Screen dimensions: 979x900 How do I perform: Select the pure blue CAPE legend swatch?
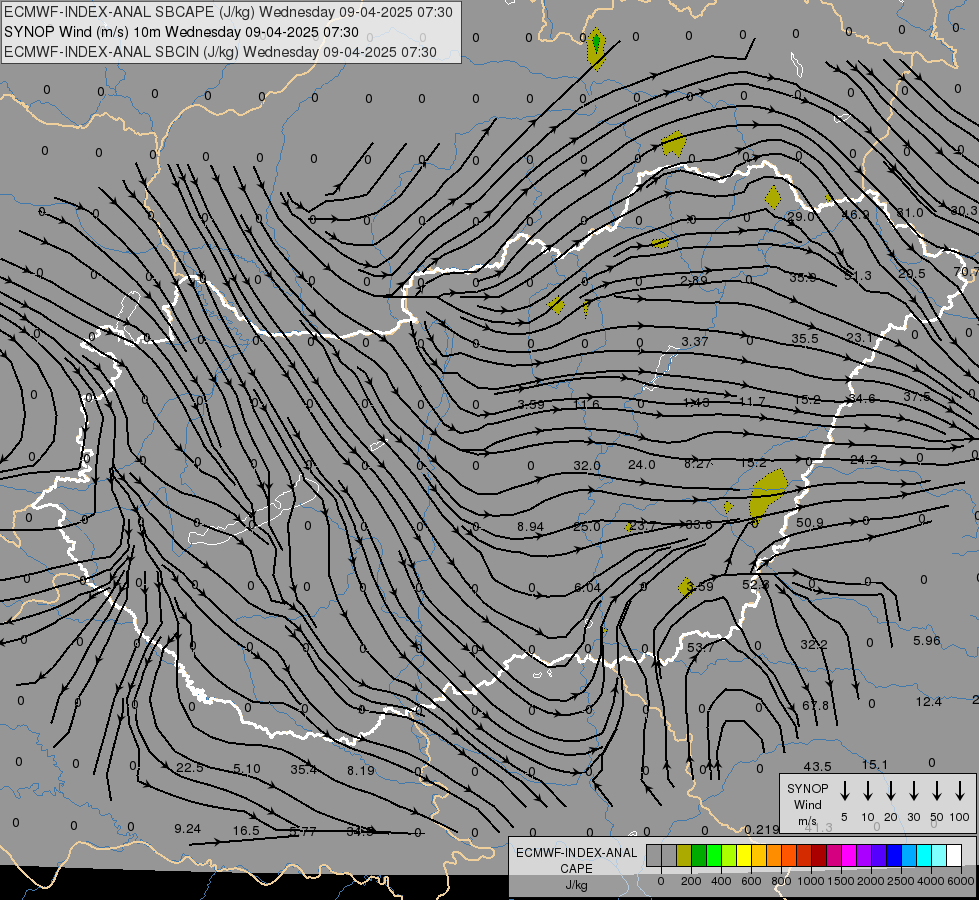(895, 855)
